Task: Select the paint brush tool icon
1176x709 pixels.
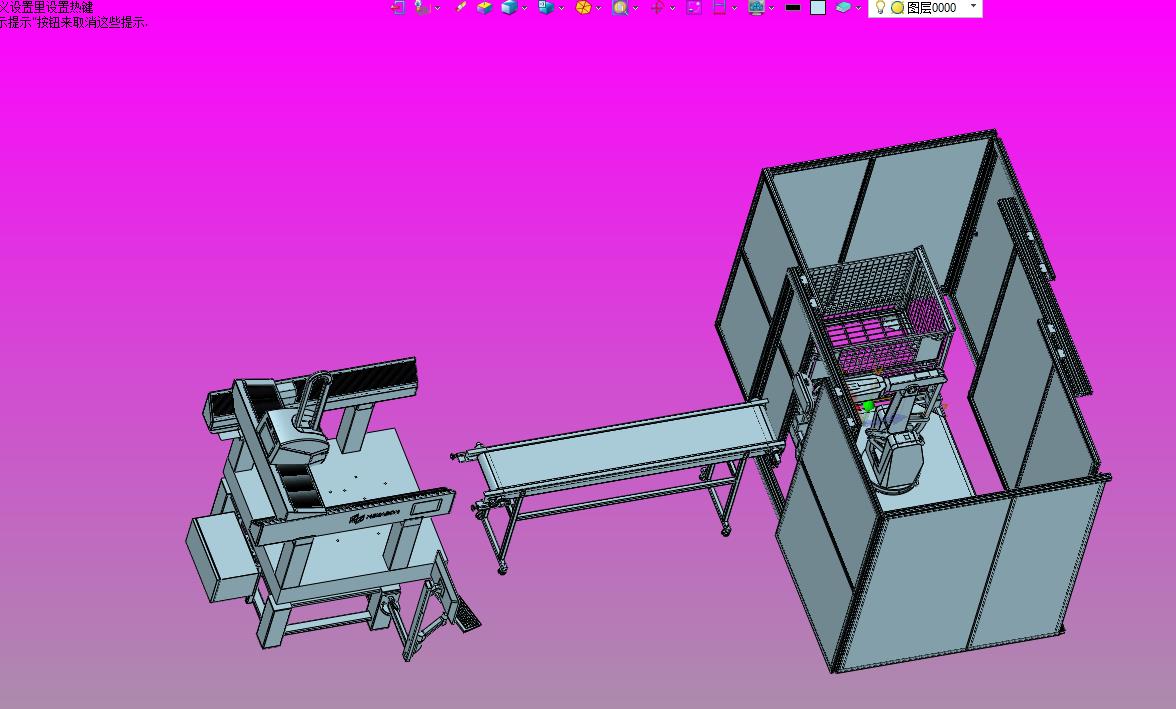Action: click(460, 7)
